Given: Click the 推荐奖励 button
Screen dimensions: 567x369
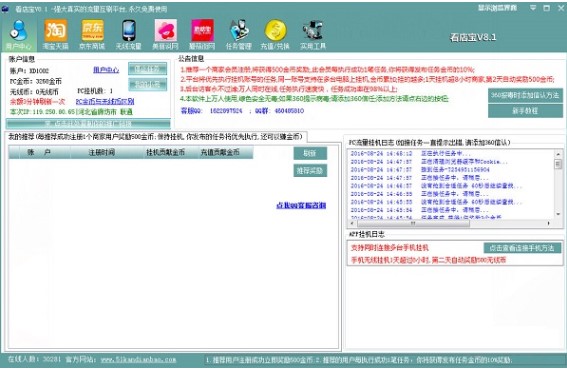Looking at the screenshot, I should pos(310,170).
